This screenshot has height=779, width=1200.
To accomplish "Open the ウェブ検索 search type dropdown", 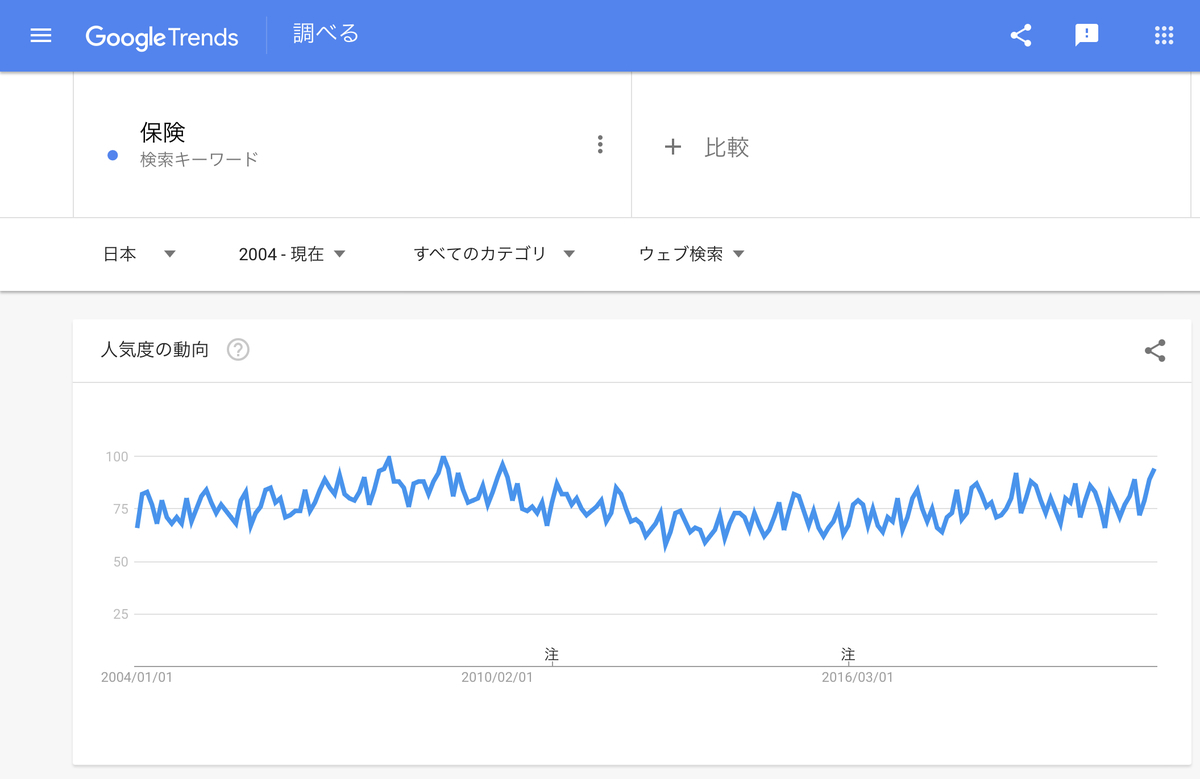I will pos(690,253).
